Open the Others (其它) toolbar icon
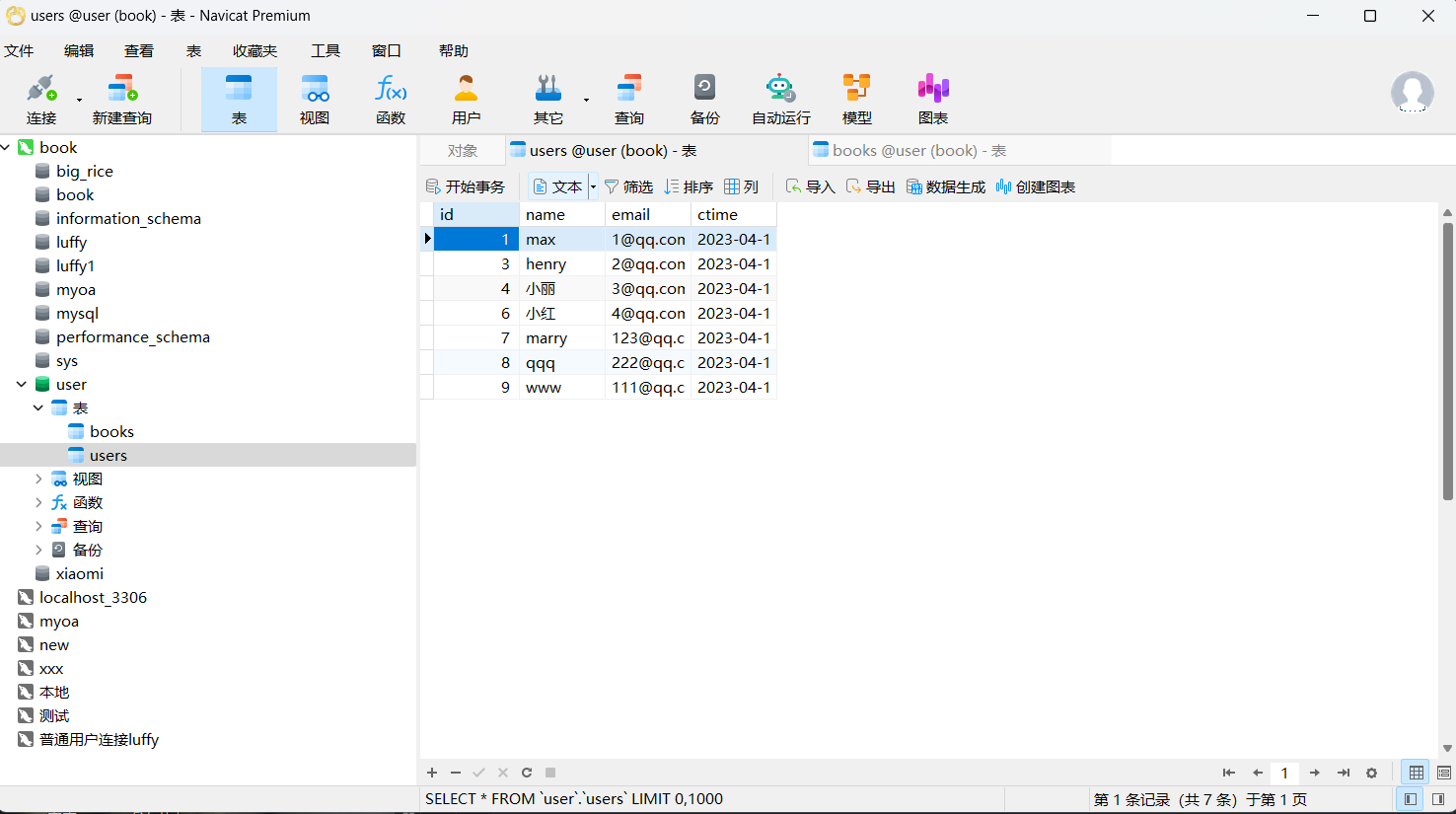 548,99
